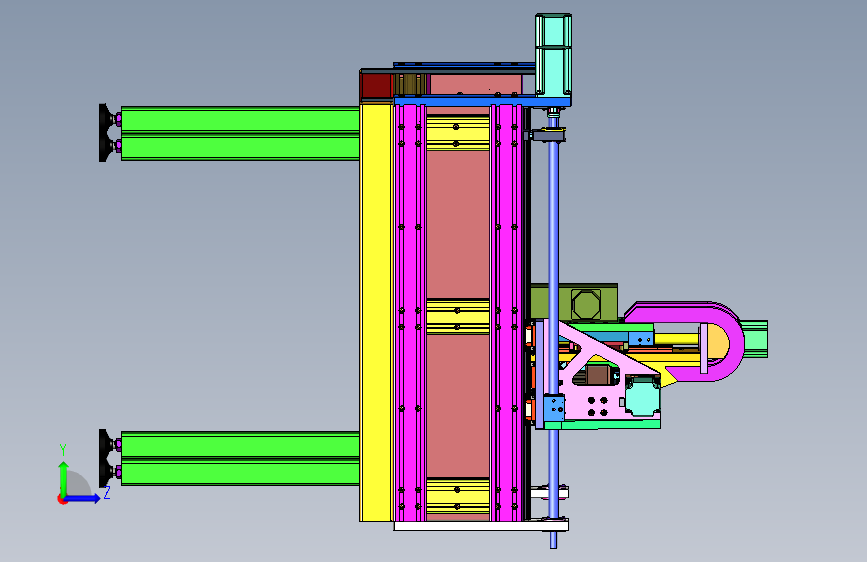Select the salmon center panel between magenta rails
The image size is (867, 562).
click(458, 224)
